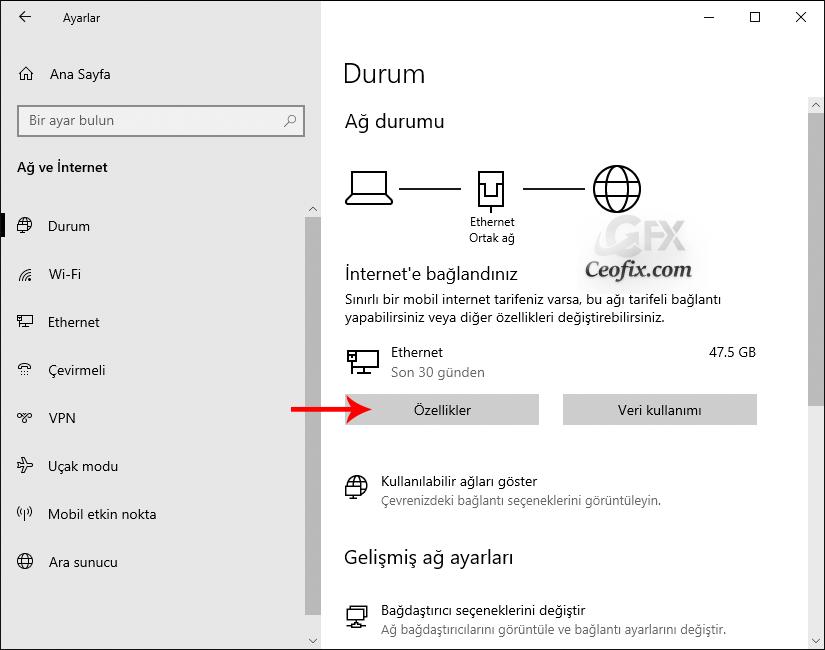The height and width of the screenshot is (650, 825).
Task: Open Mobil etkin nokta hotspot icon
Action: tap(25, 514)
